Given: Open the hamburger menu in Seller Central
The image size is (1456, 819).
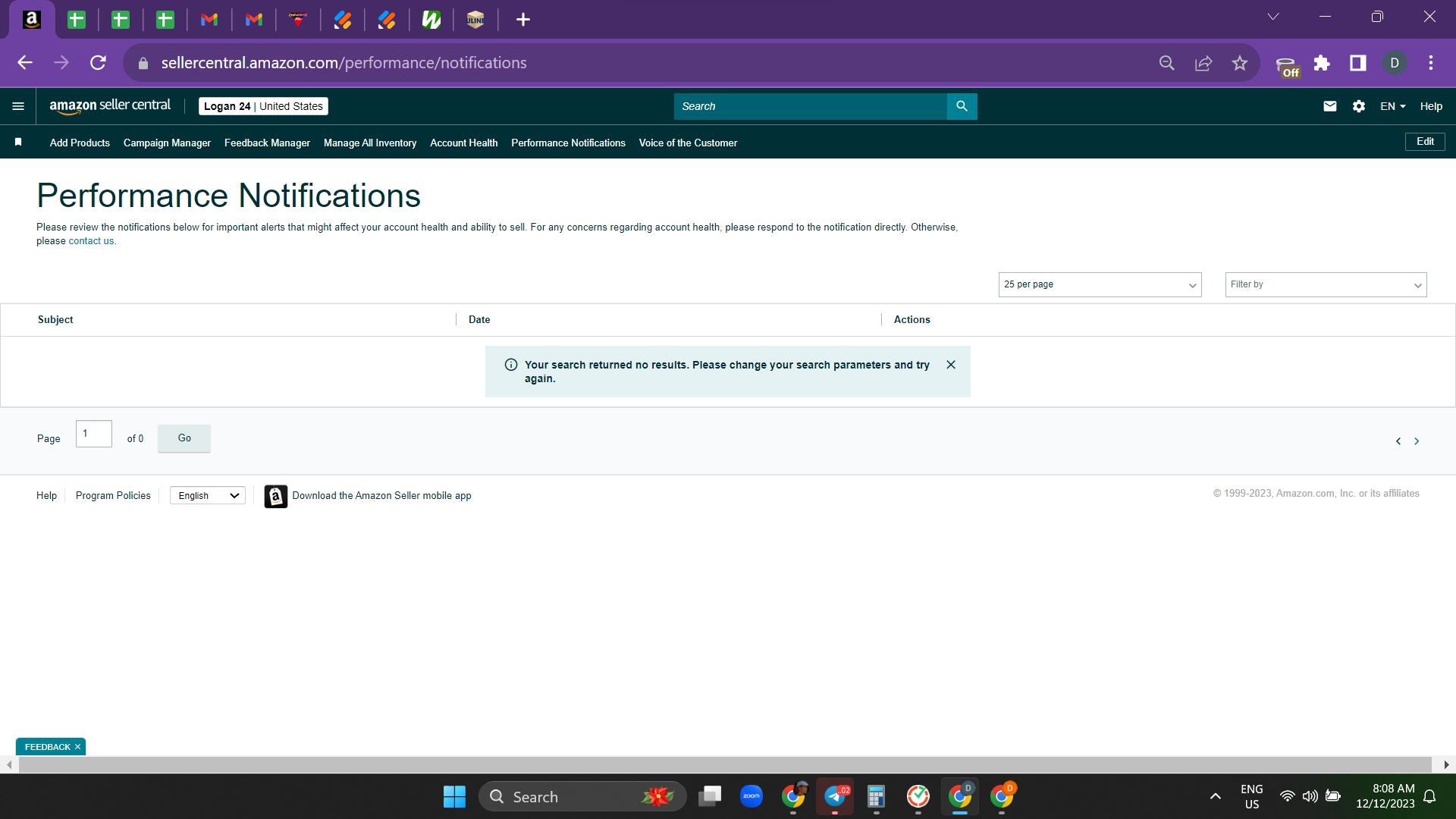Looking at the screenshot, I should click(x=18, y=106).
